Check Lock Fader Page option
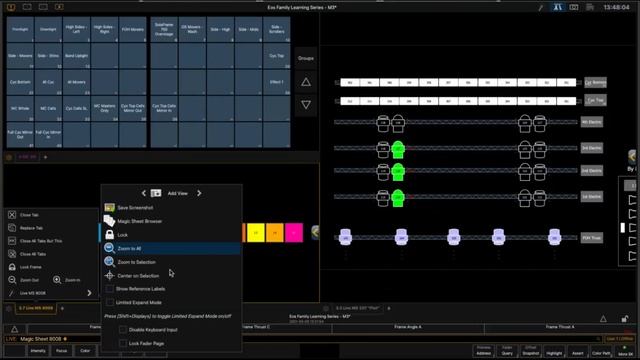The height and width of the screenshot is (360, 640). 122,343
